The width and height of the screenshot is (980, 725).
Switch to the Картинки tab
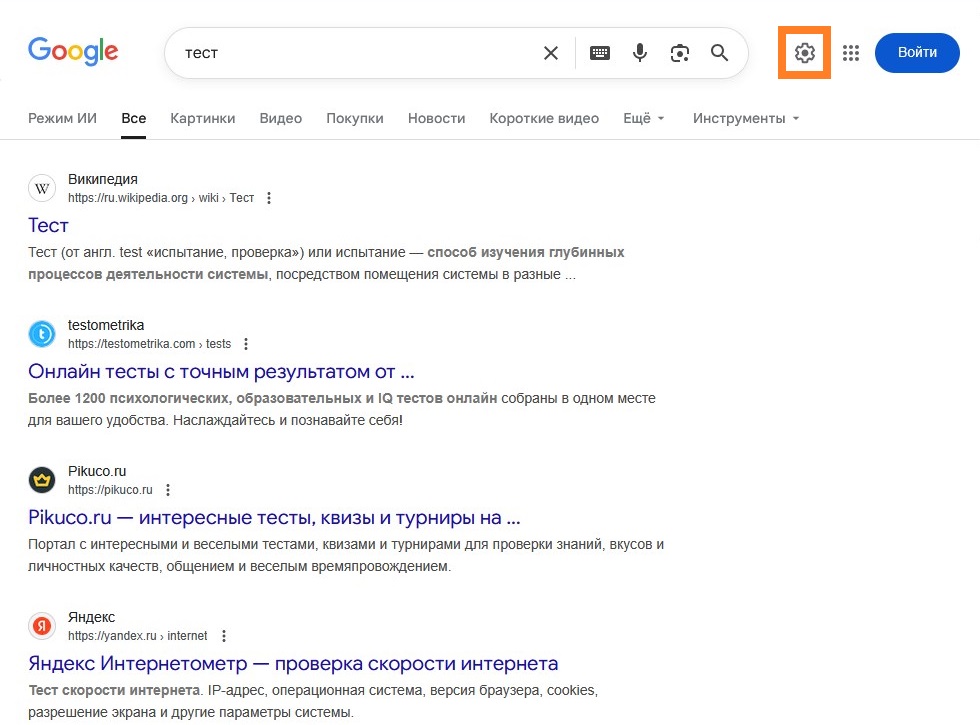click(x=203, y=118)
